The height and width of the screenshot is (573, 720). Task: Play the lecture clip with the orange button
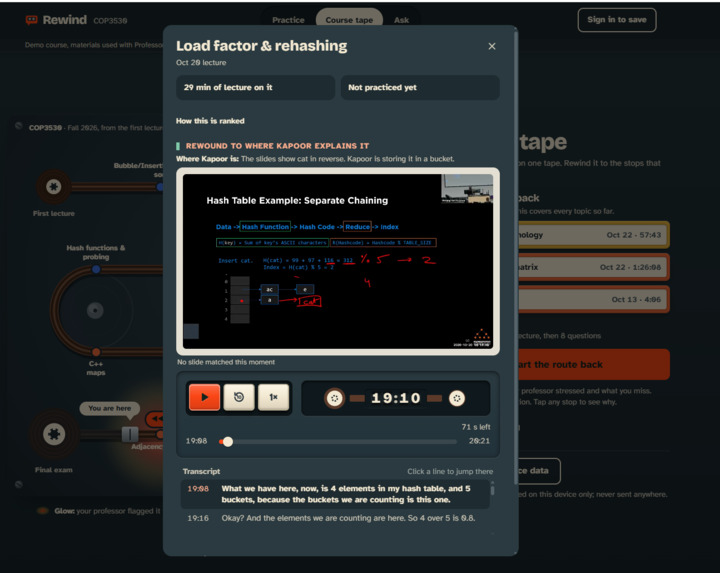click(204, 397)
